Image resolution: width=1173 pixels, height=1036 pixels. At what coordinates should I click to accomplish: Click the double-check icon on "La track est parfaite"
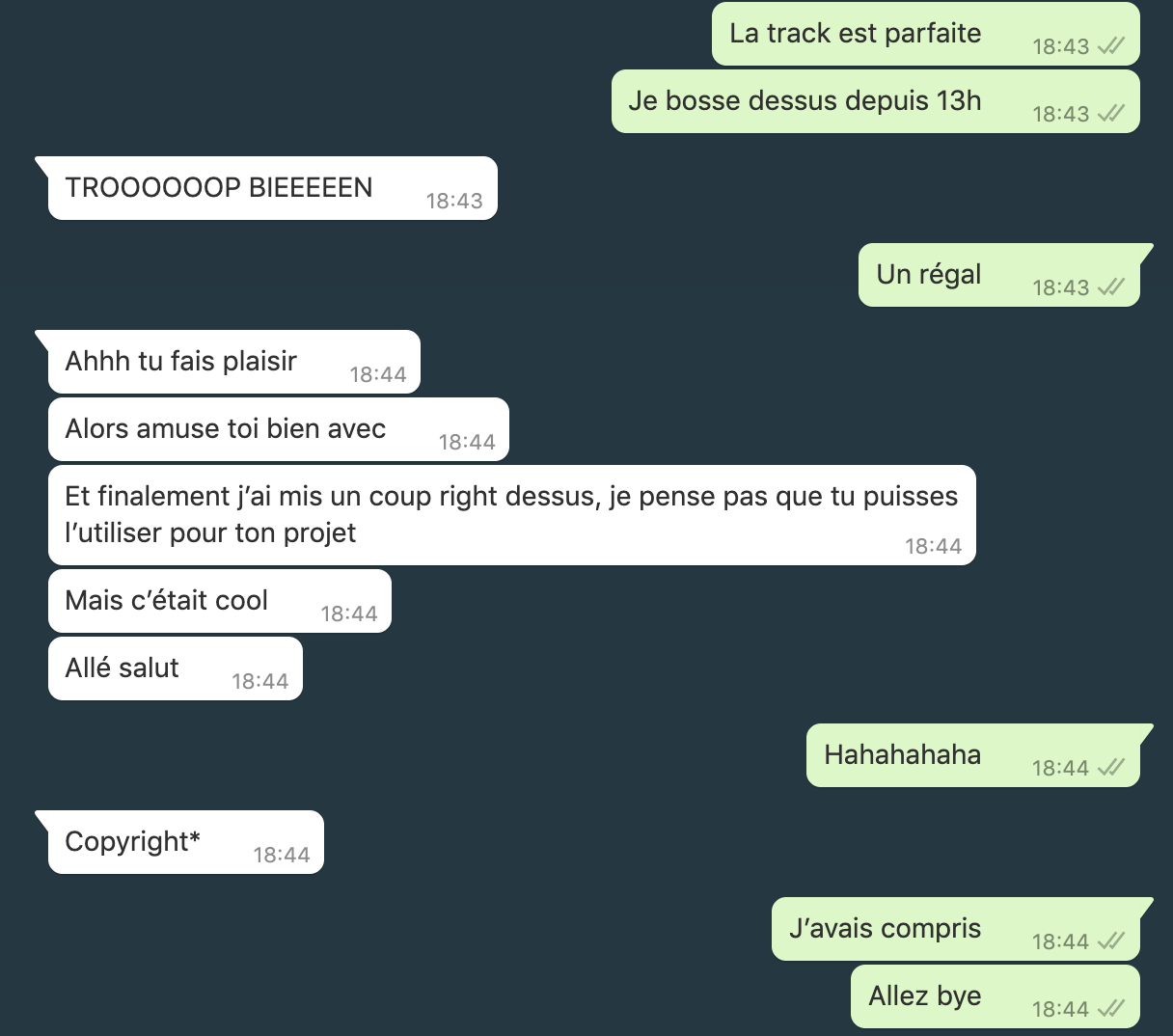click(x=1111, y=46)
